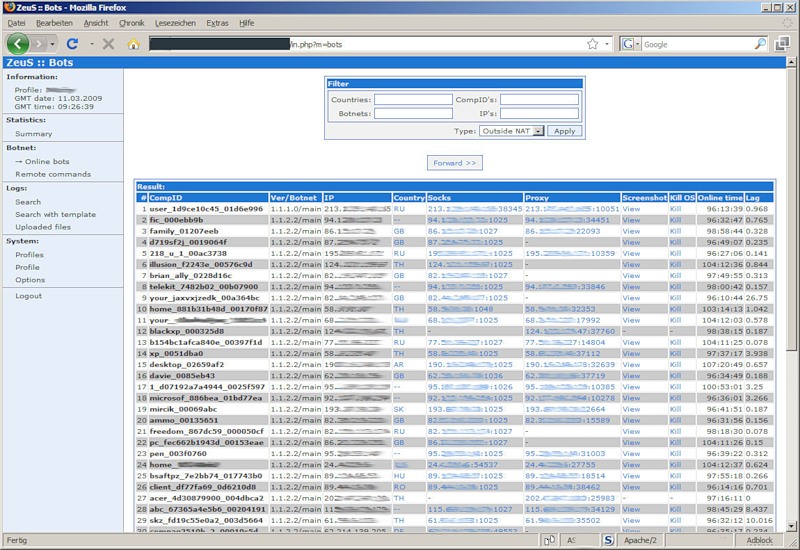
Task: Click the Logout link
Action: coord(29,296)
